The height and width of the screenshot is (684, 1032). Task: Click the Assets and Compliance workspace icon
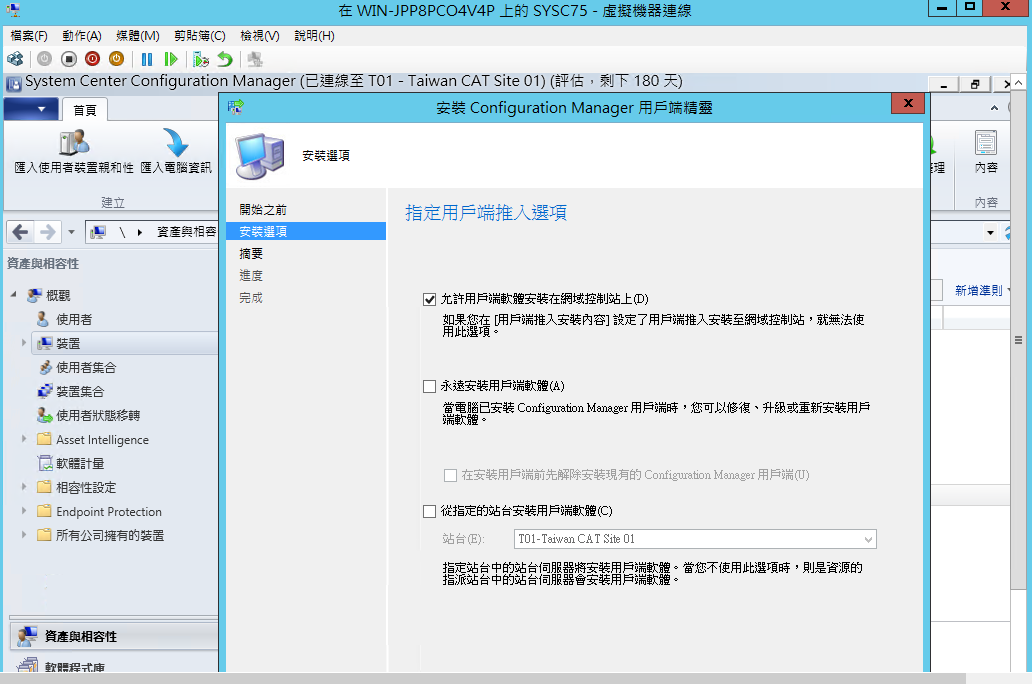(x=28, y=636)
